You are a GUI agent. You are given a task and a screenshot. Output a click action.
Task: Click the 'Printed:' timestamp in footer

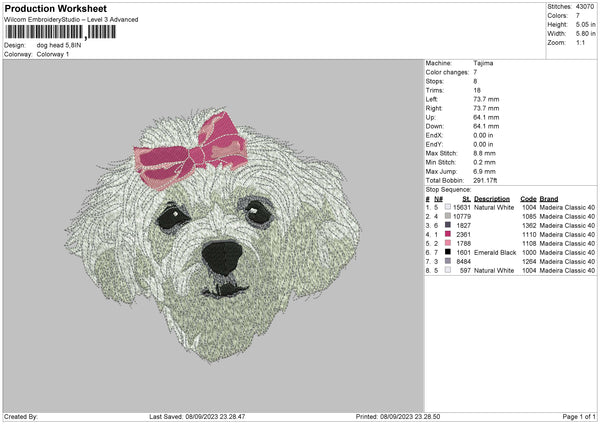[398, 417]
